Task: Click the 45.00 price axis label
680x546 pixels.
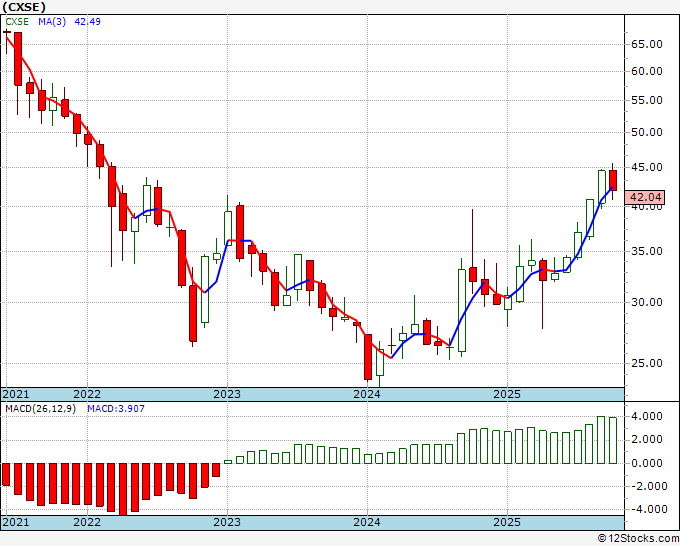Action: point(647,167)
